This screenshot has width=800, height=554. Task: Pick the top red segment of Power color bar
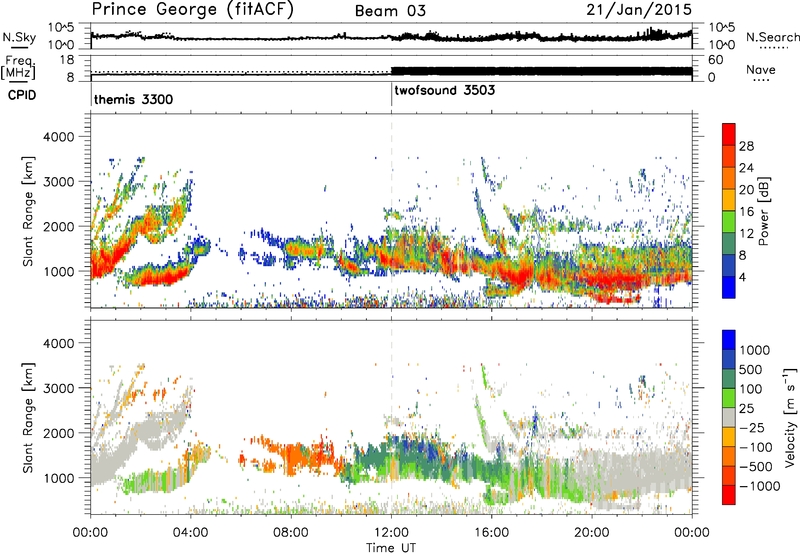(x=729, y=134)
